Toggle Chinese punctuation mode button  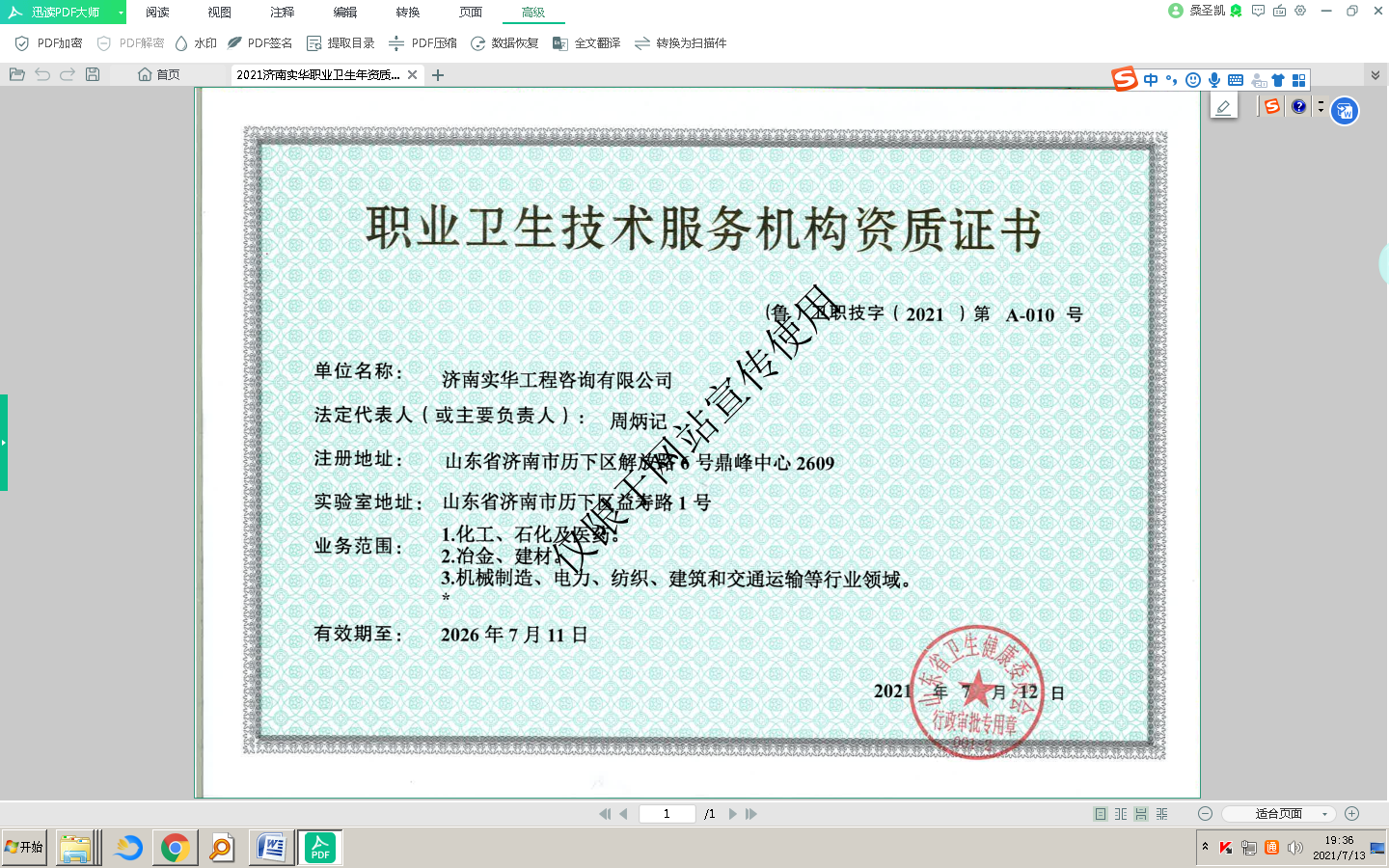pyautogui.click(x=1171, y=80)
